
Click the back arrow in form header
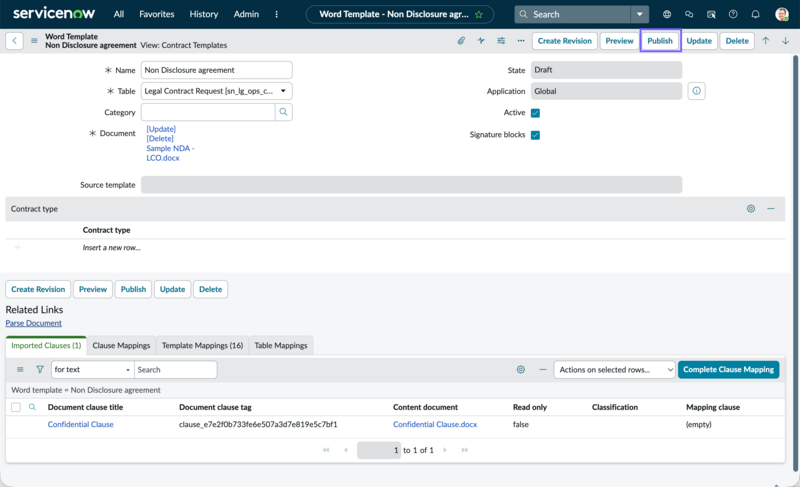click(14, 41)
